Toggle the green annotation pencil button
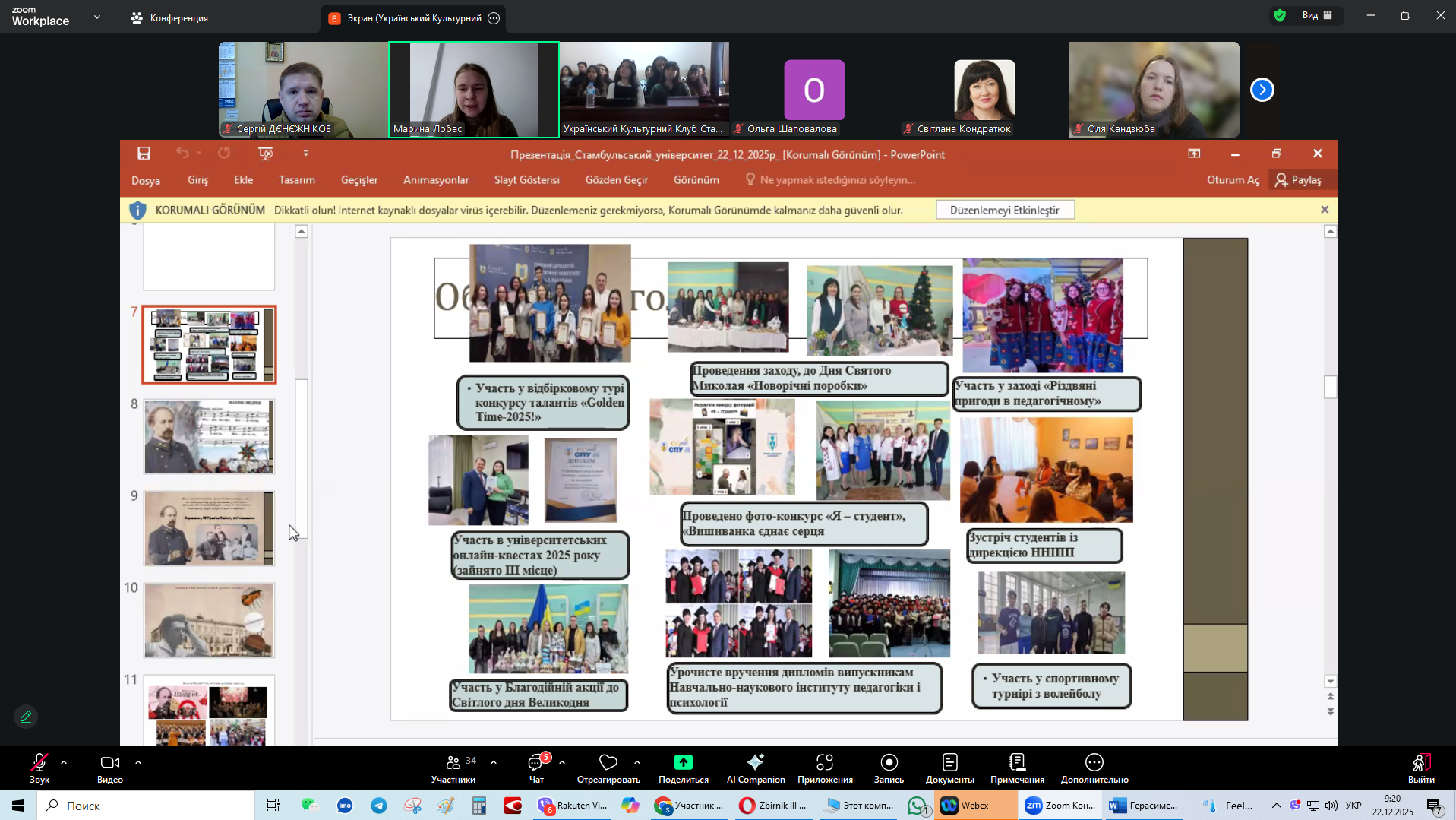This screenshot has height=820, width=1456. [x=26, y=717]
